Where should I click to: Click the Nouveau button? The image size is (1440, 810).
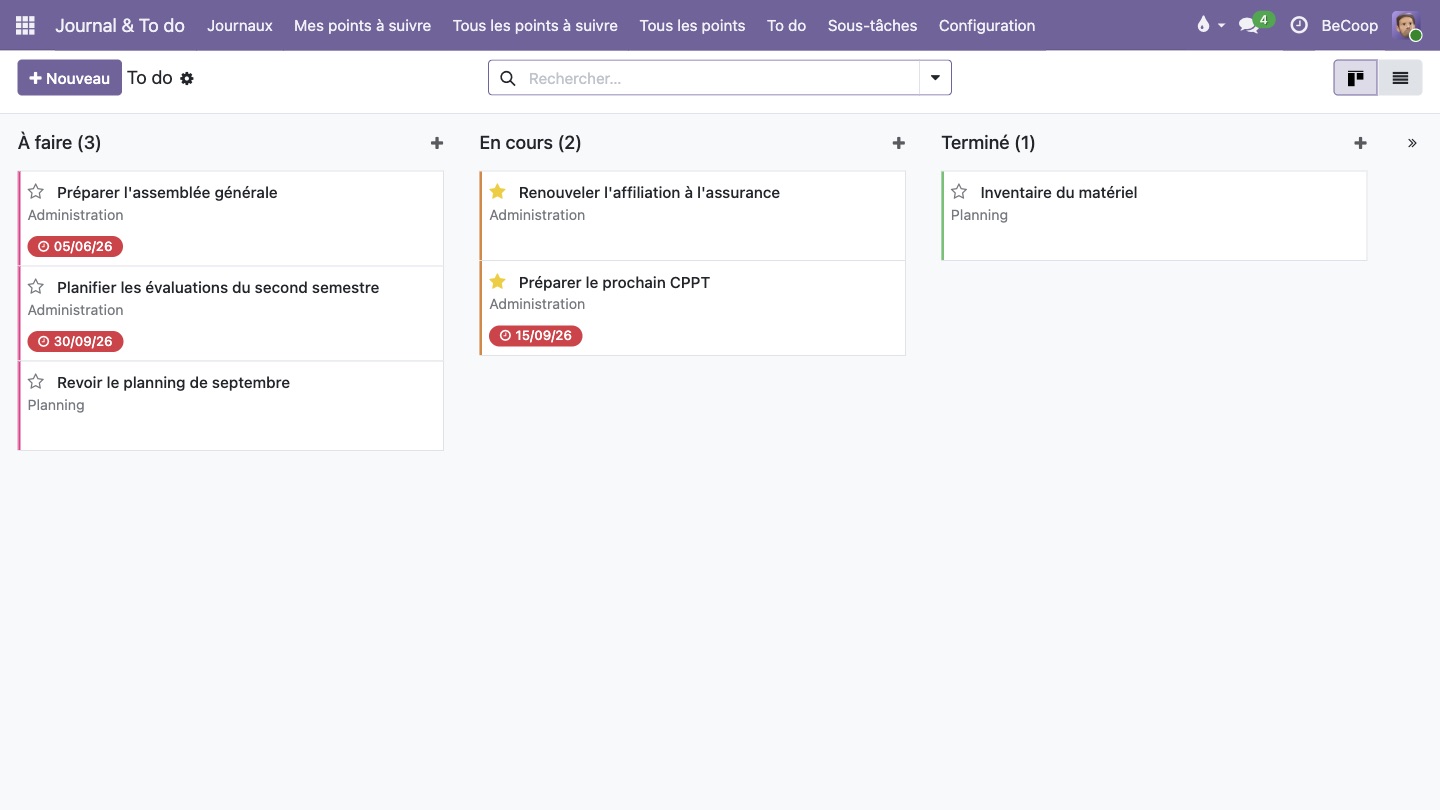69,78
